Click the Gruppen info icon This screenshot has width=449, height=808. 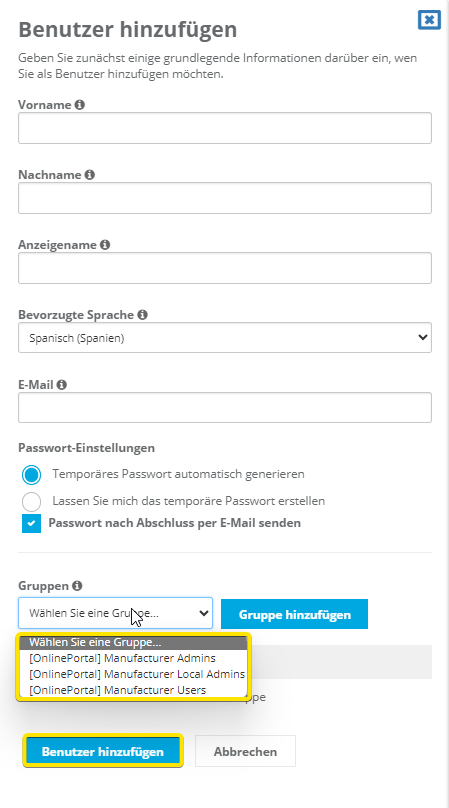coord(77,585)
